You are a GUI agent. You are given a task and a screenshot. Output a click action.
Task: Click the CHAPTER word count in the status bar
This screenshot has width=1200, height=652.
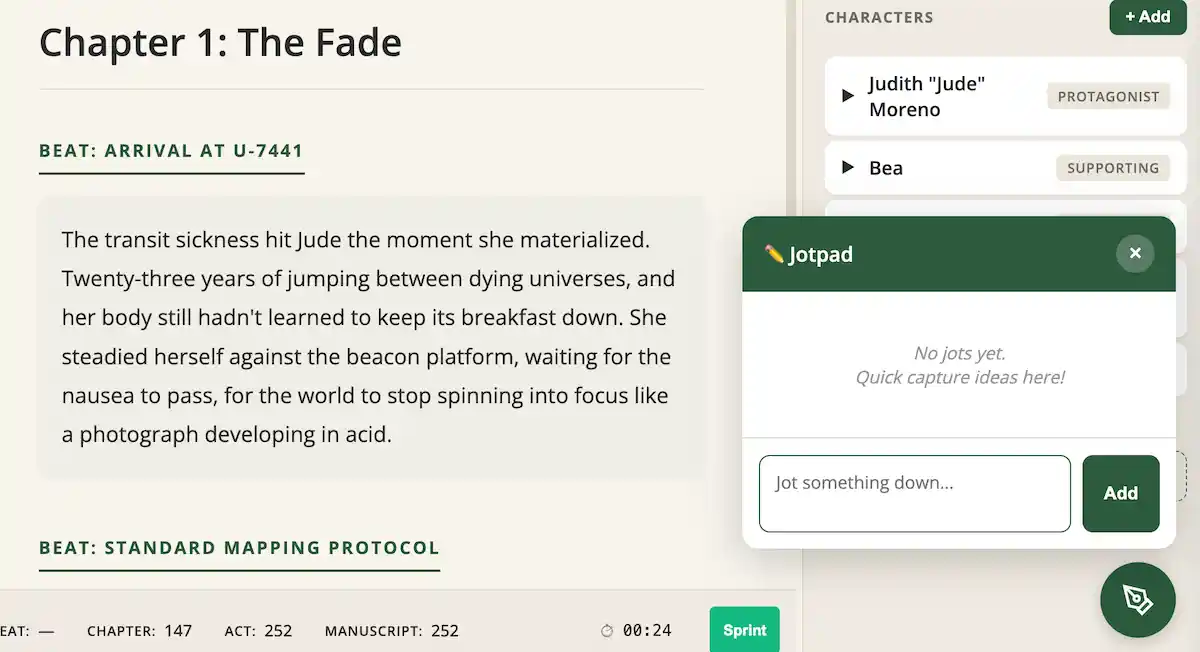coord(140,630)
